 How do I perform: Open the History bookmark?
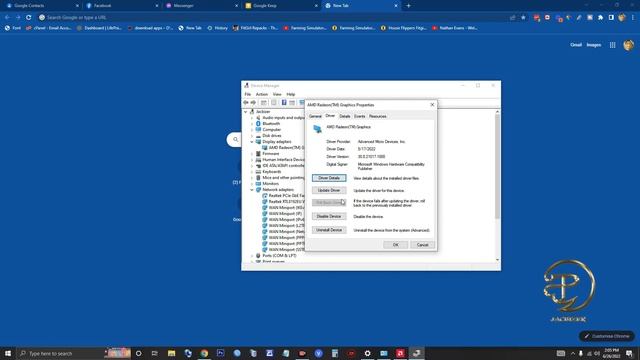click(218, 28)
